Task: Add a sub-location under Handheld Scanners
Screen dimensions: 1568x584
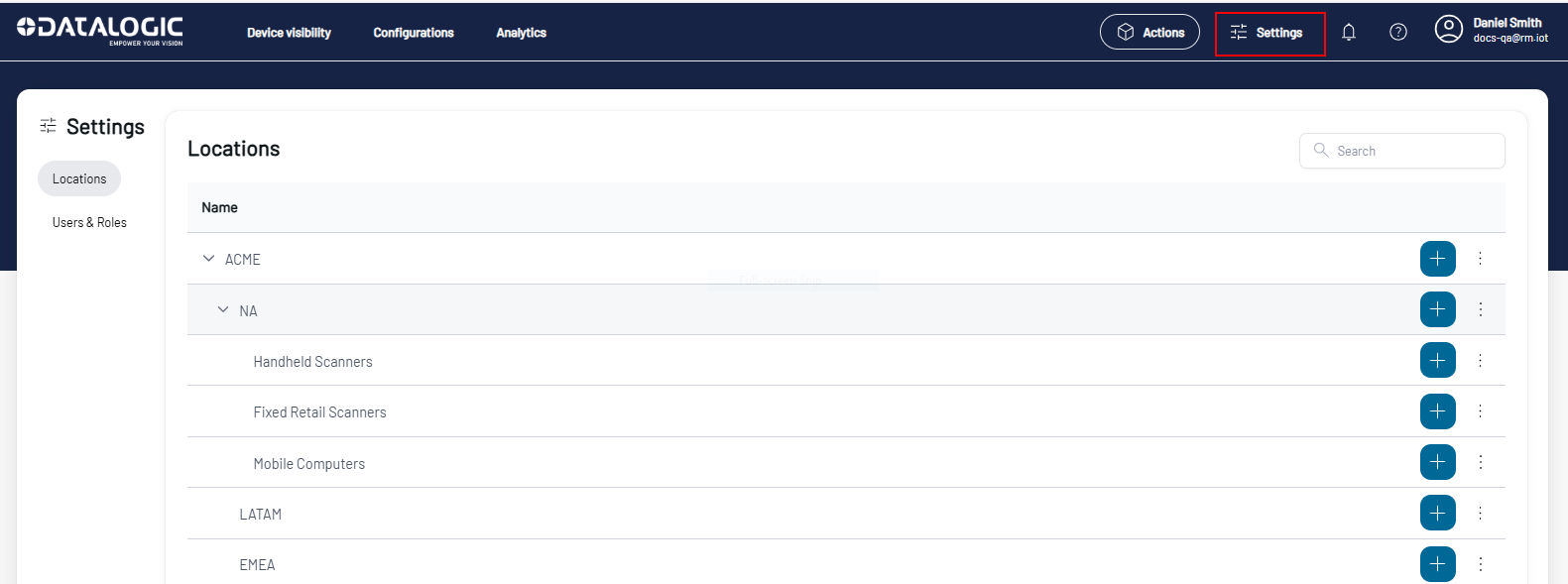Action: pos(1437,360)
